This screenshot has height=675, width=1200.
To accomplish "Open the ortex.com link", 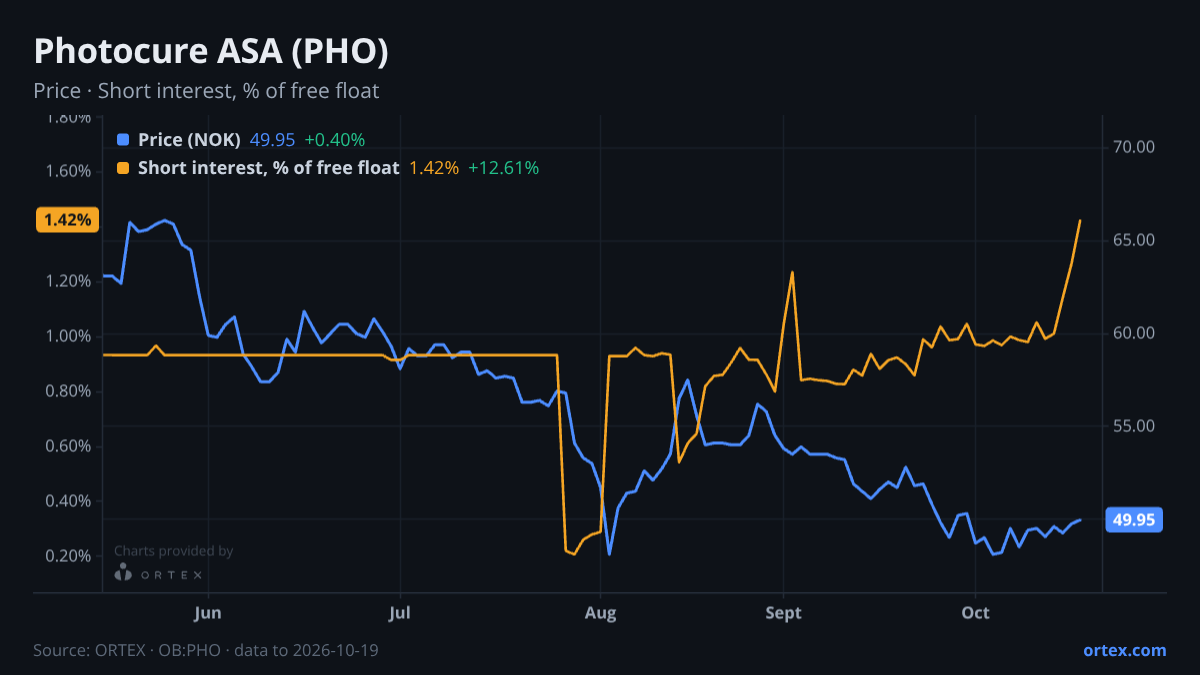I will click(1125, 650).
